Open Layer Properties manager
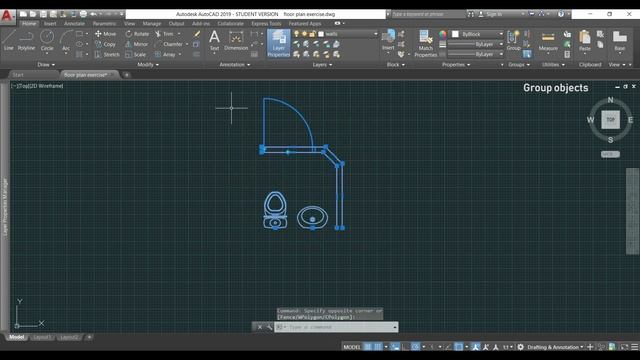 pyautogui.click(x=278, y=43)
